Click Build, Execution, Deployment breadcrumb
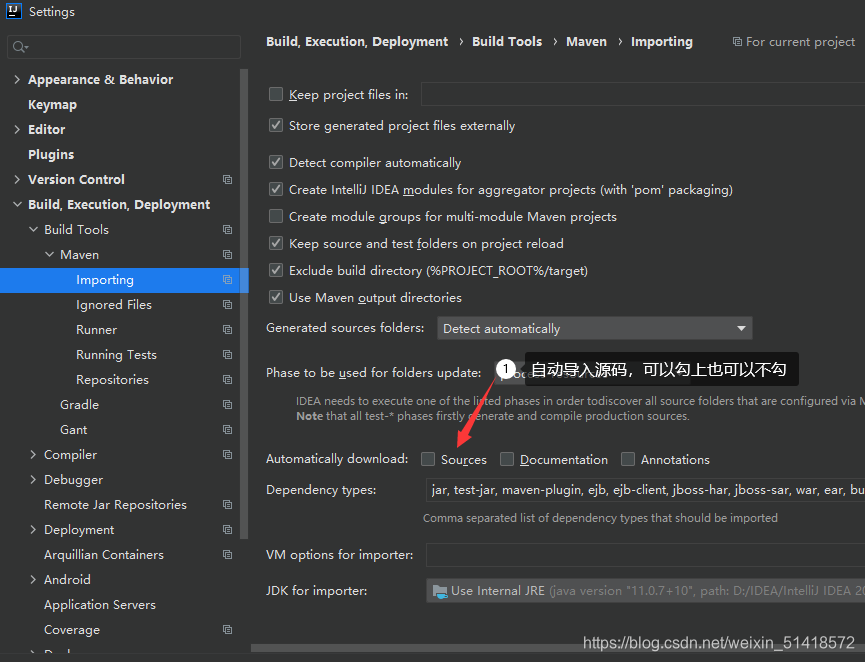865x662 pixels. point(357,41)
